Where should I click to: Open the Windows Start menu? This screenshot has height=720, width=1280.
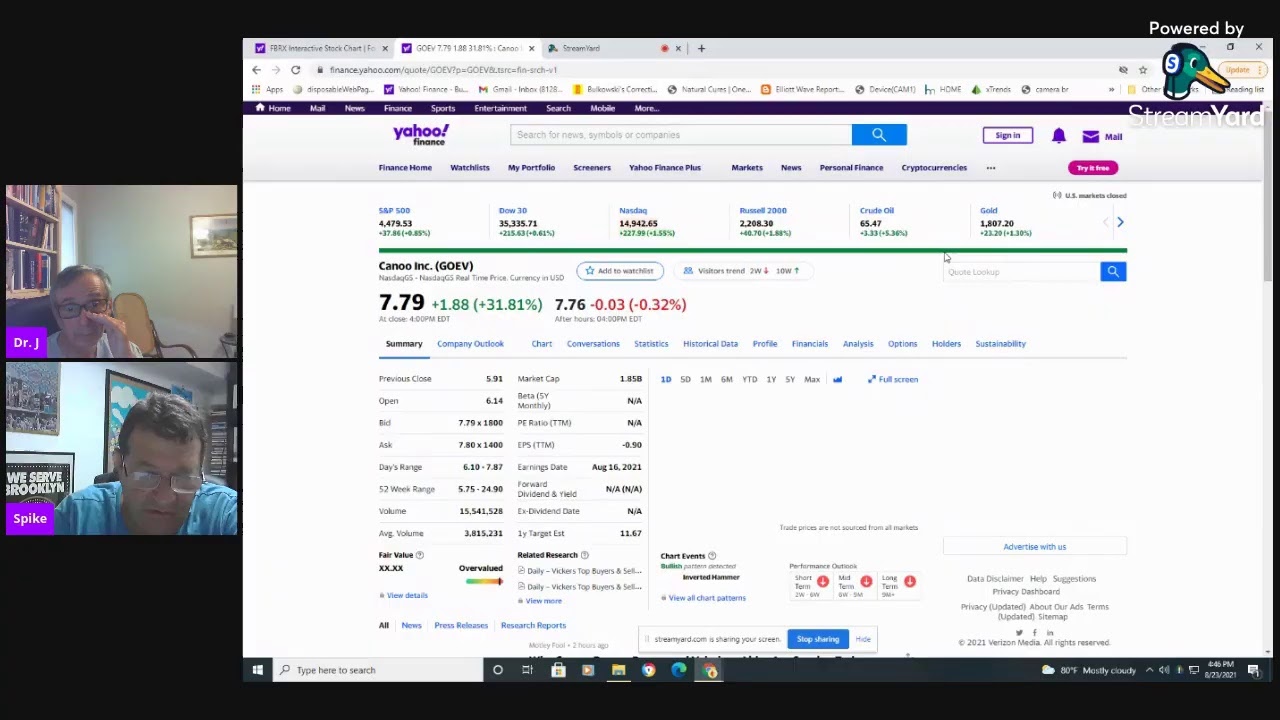click(257, 670)
